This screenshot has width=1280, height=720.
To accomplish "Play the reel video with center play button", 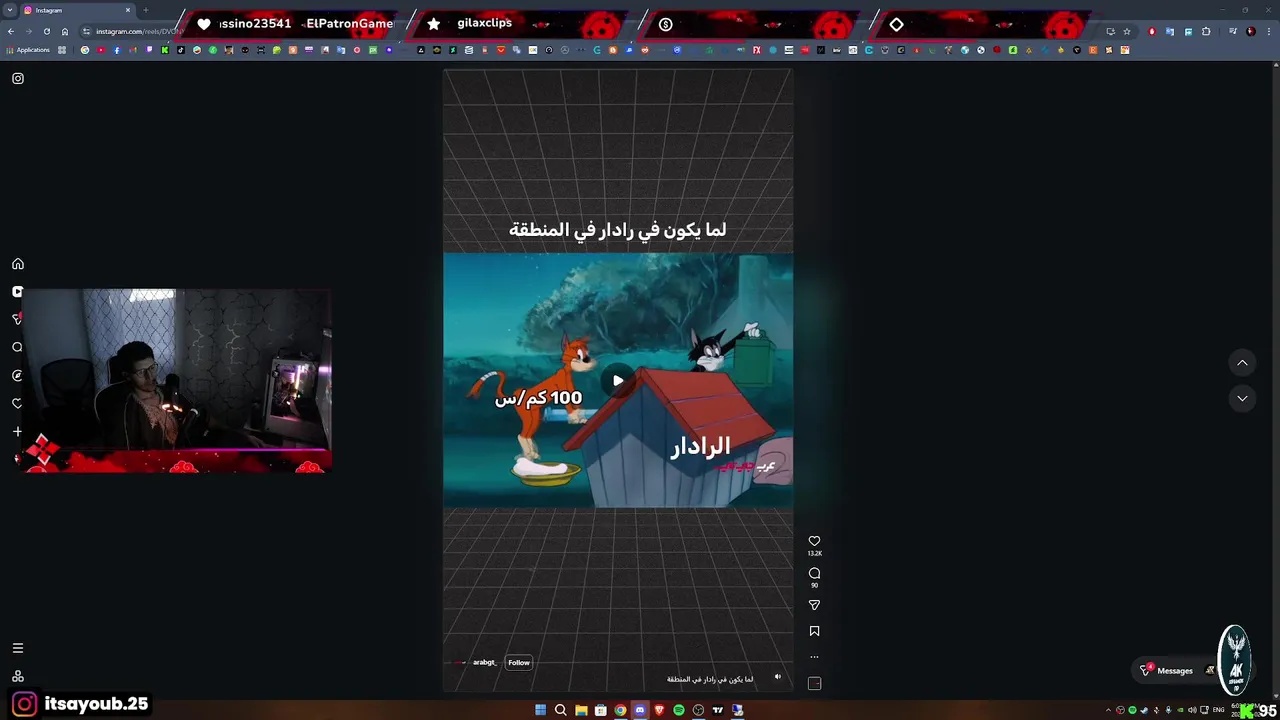I will pos(618,380).
